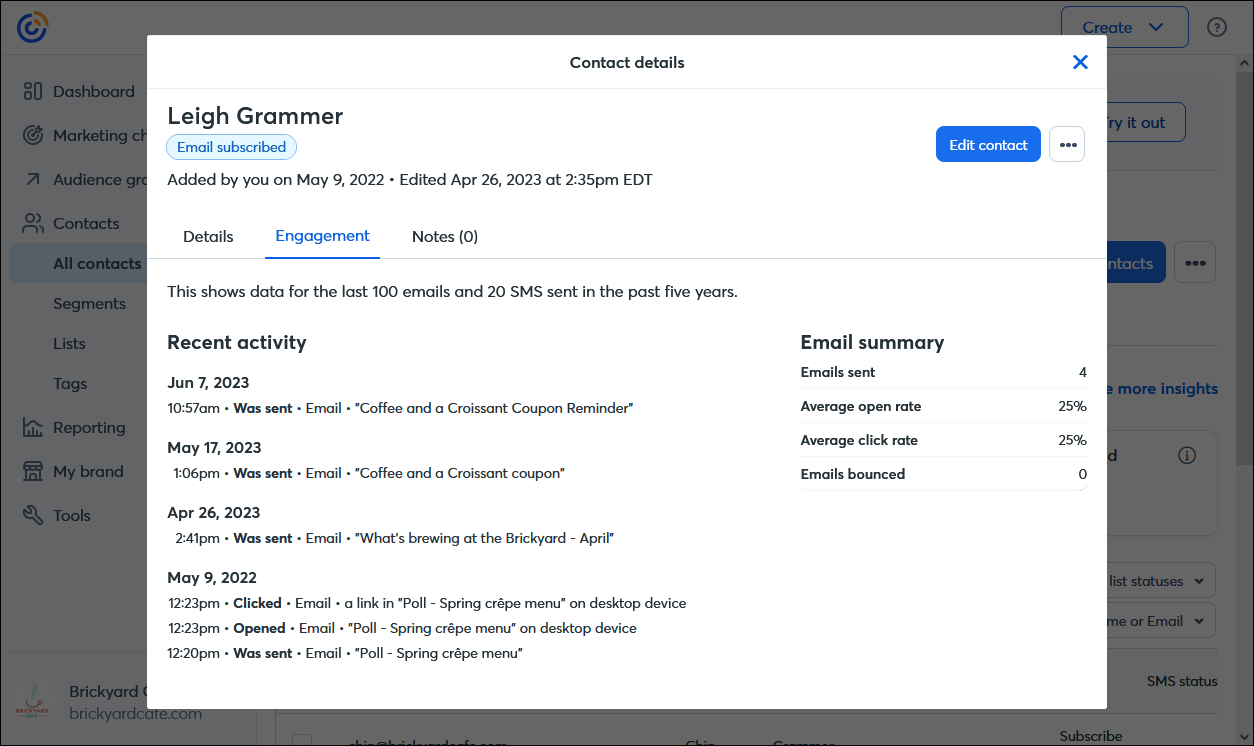
Task: Open the list statuses dropdown
Action: (x=1161, y=581)
